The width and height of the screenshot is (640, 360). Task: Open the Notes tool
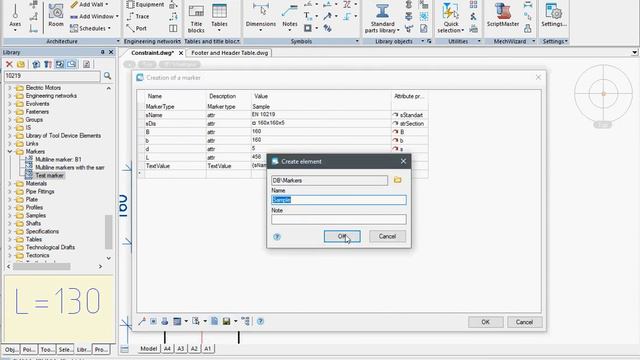click(290, 17)
